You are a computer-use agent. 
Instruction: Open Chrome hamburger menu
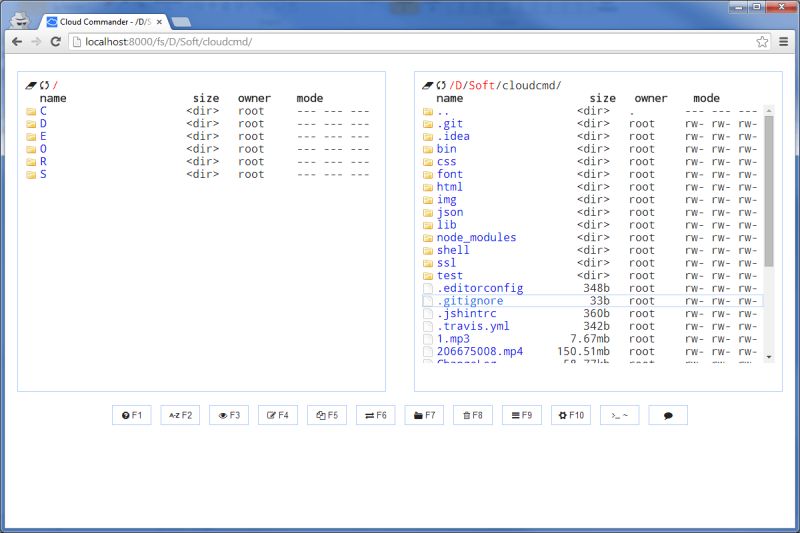[x=784, y=42]
